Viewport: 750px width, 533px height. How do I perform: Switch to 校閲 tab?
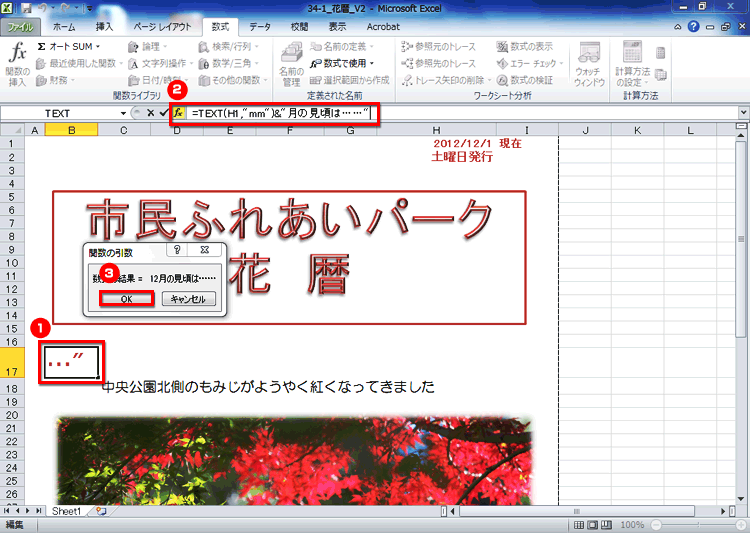coord(299,27)
